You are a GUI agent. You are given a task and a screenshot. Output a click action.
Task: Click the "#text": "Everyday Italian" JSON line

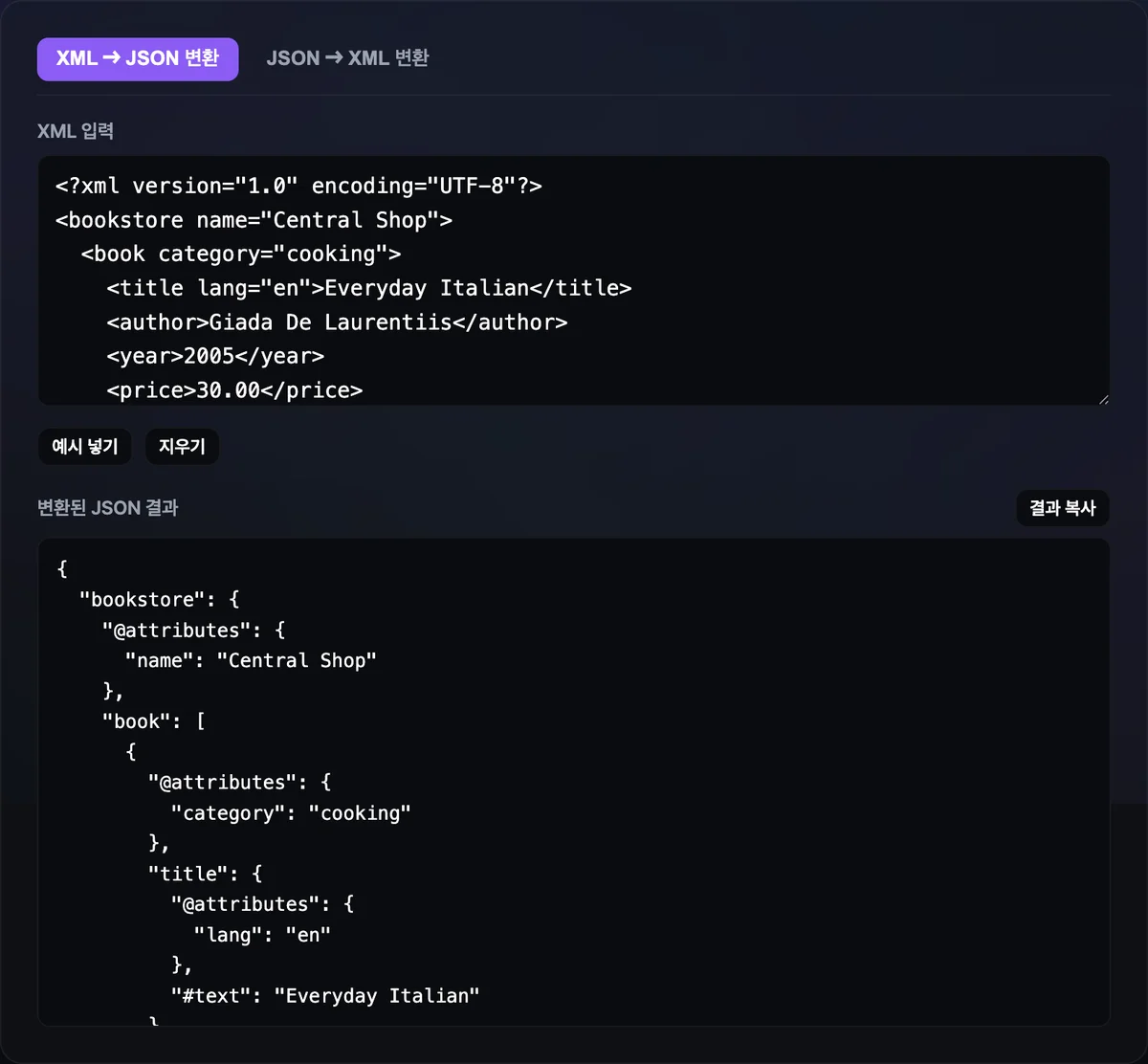[325, 996]
